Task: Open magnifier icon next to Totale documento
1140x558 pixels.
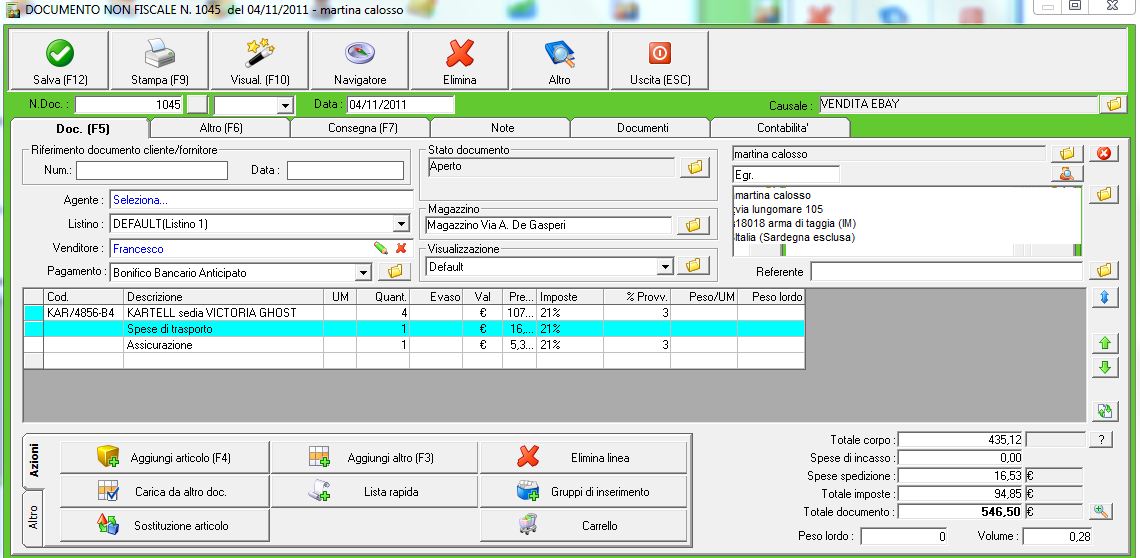Action: pos(1101,511)
